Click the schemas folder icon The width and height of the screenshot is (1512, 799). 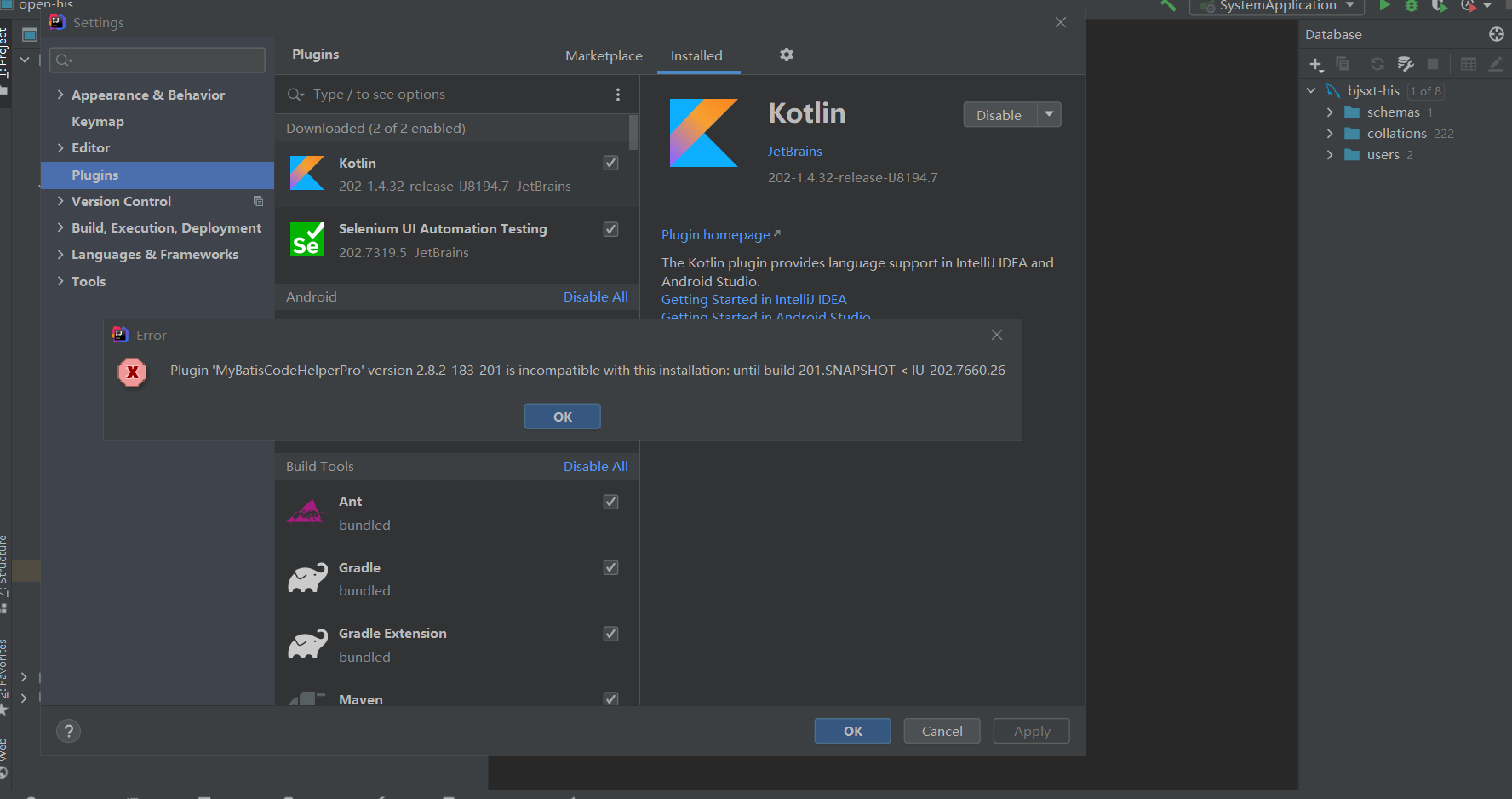(x=1352, y=112)
